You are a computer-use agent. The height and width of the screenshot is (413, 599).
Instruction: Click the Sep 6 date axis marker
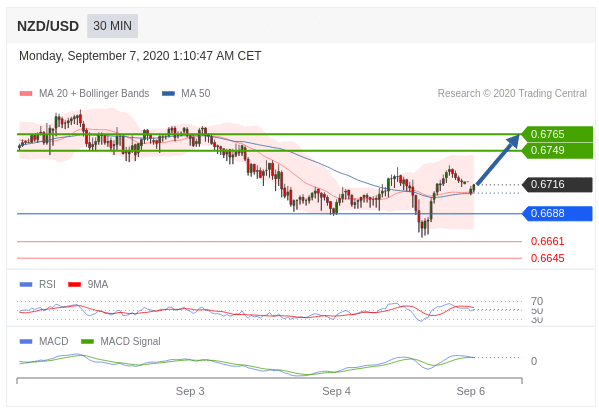point(471,392)
